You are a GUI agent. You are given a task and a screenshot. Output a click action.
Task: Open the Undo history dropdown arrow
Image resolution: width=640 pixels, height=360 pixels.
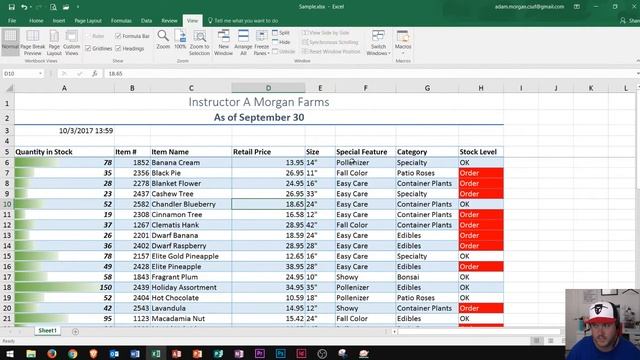[31, 7]
